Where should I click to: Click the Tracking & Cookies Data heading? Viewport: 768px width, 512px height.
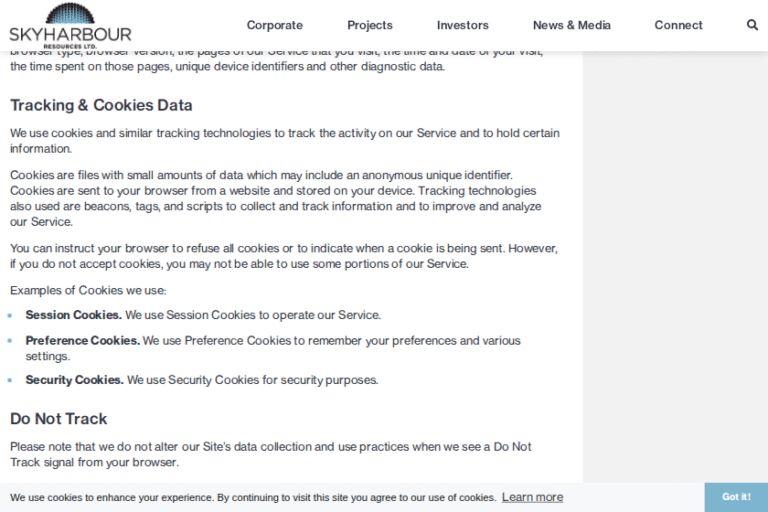(101, 105)
